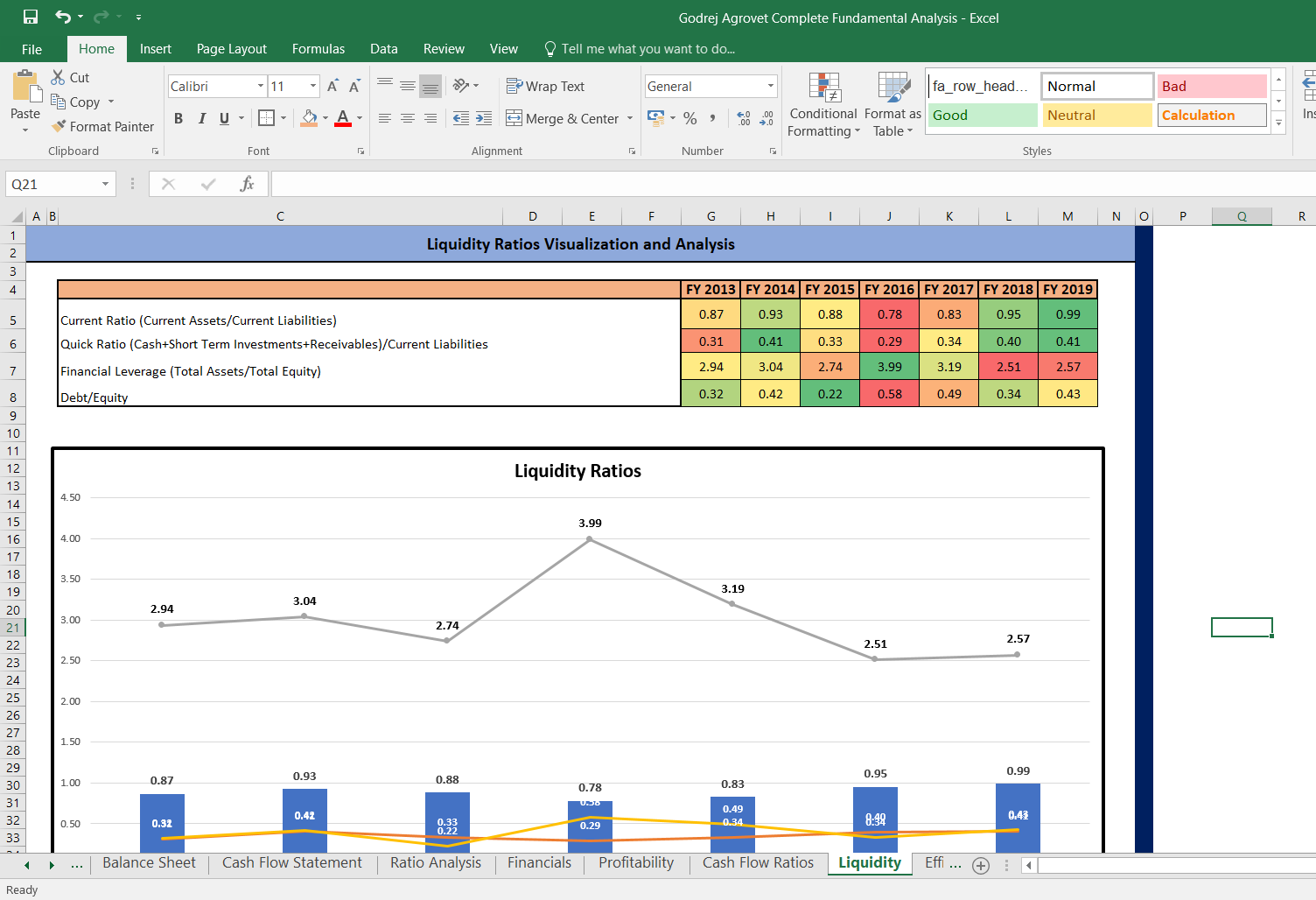The width and height of the screenshot is (1316, 900).
Task: Apply the Good cell style
Action: (983, 115)
